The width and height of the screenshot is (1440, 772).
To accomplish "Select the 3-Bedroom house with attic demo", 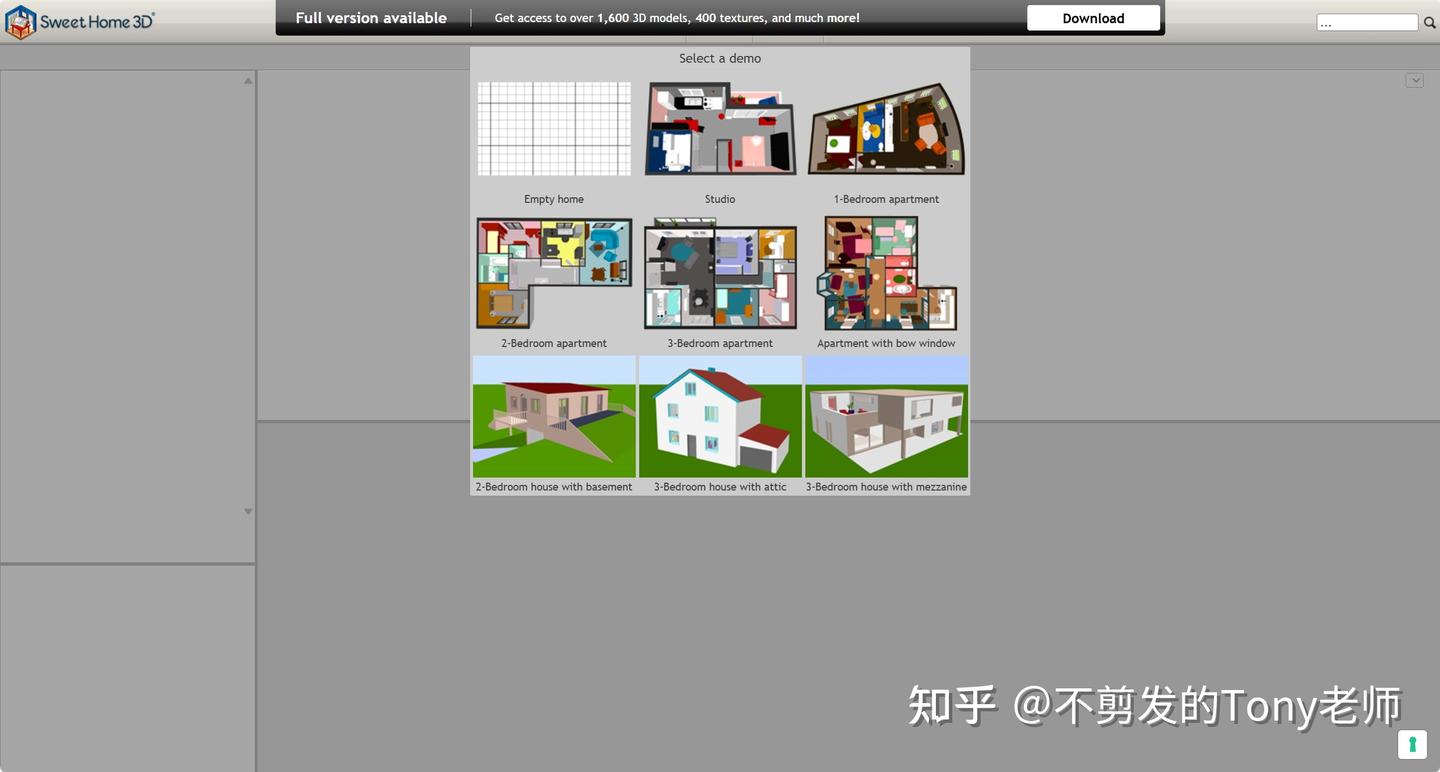I will tap(719, 416).
